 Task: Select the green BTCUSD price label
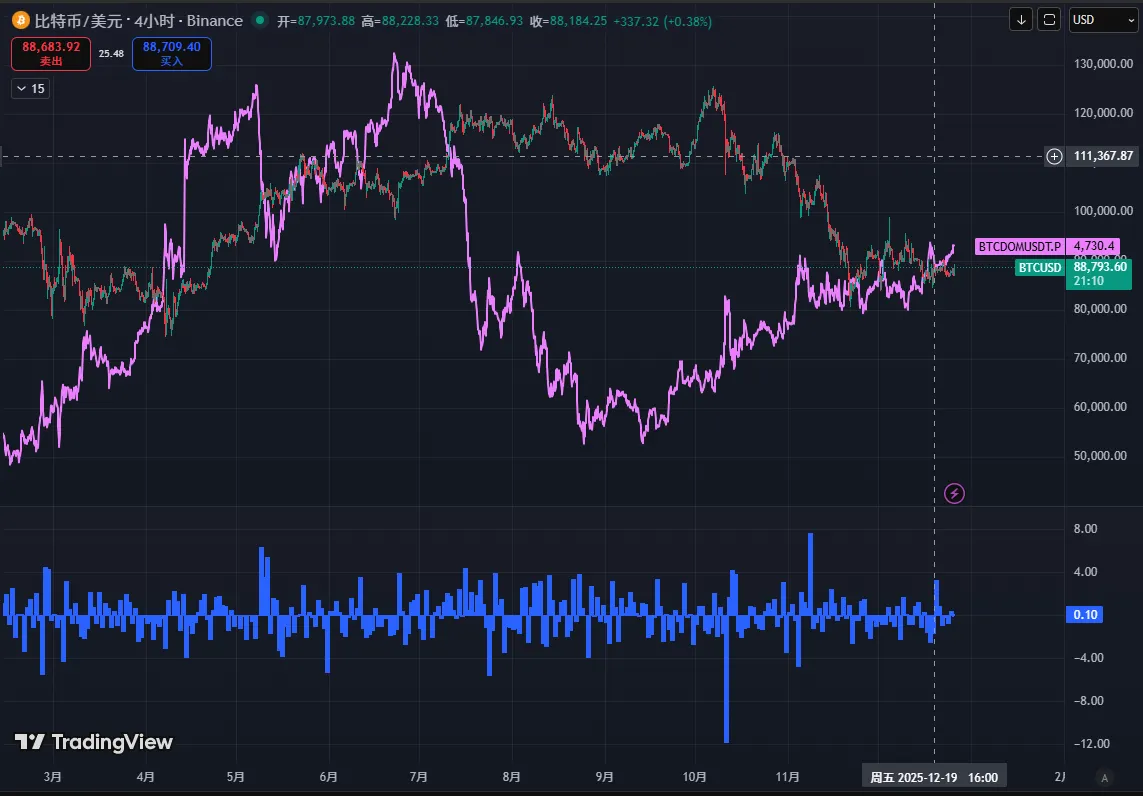pos(1039,267)
